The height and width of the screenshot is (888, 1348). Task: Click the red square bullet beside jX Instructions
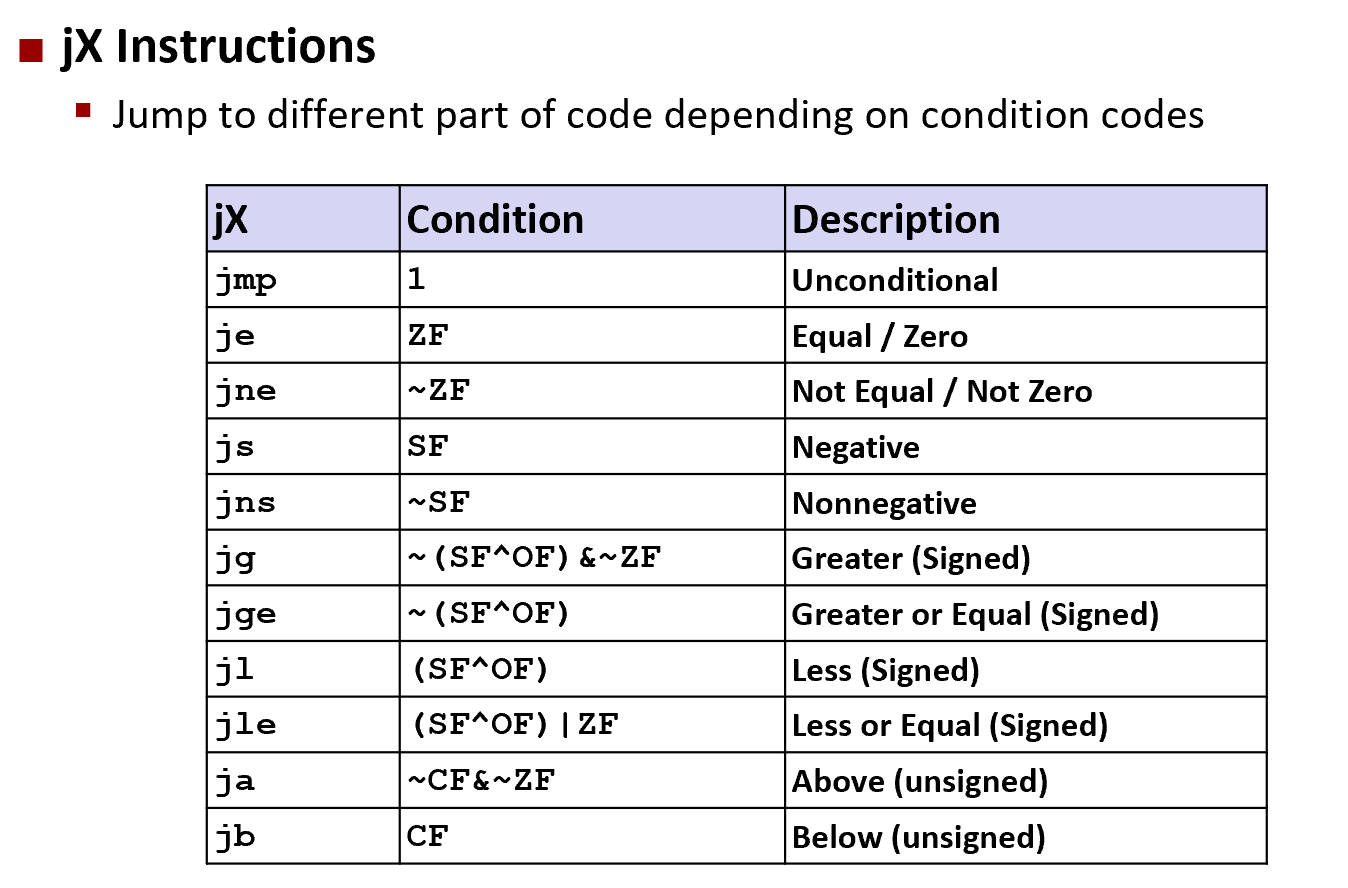32,51
